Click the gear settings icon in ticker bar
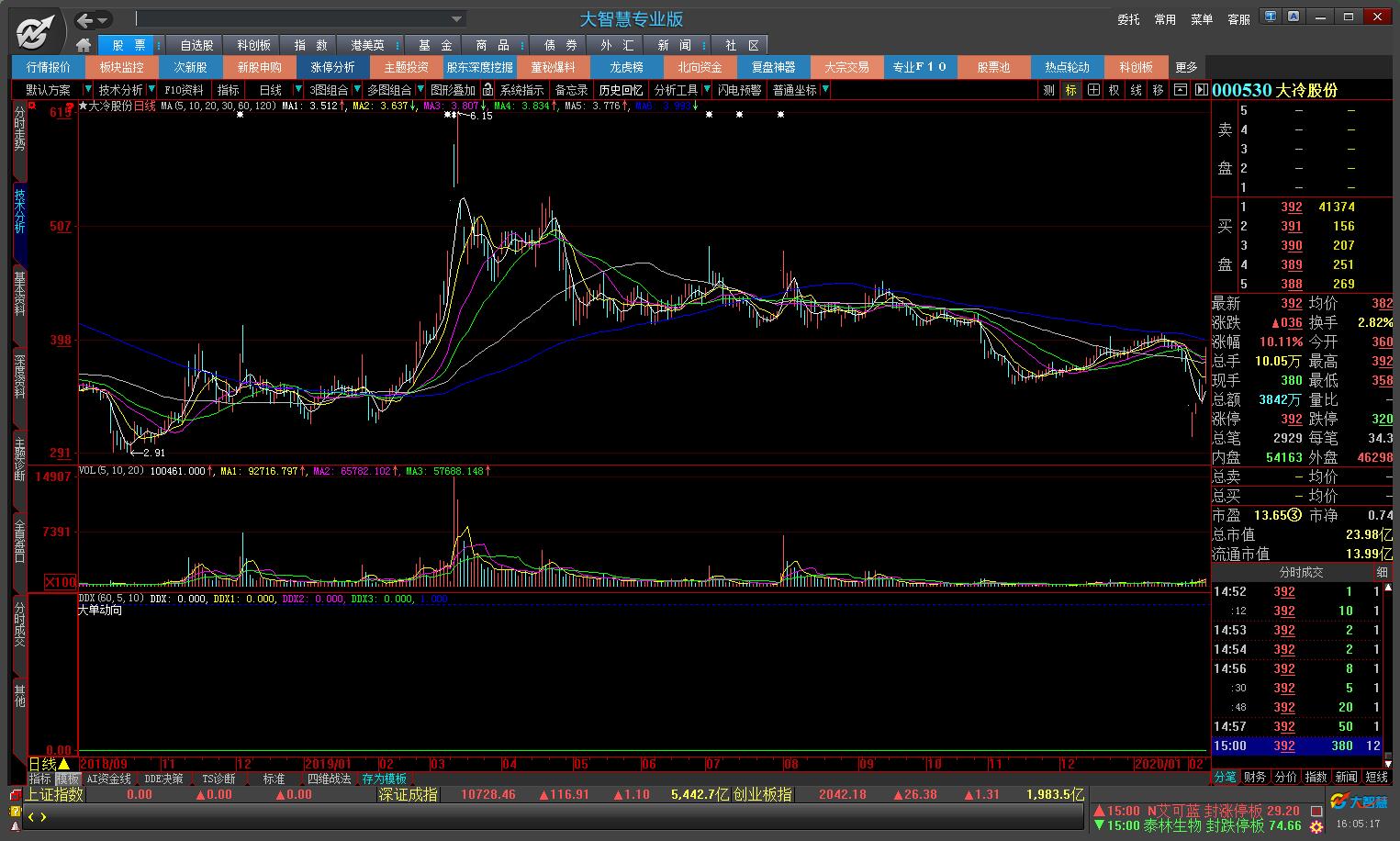Image resolution: width=1400 pixels, height=841 pixels. click(1316, 826)
